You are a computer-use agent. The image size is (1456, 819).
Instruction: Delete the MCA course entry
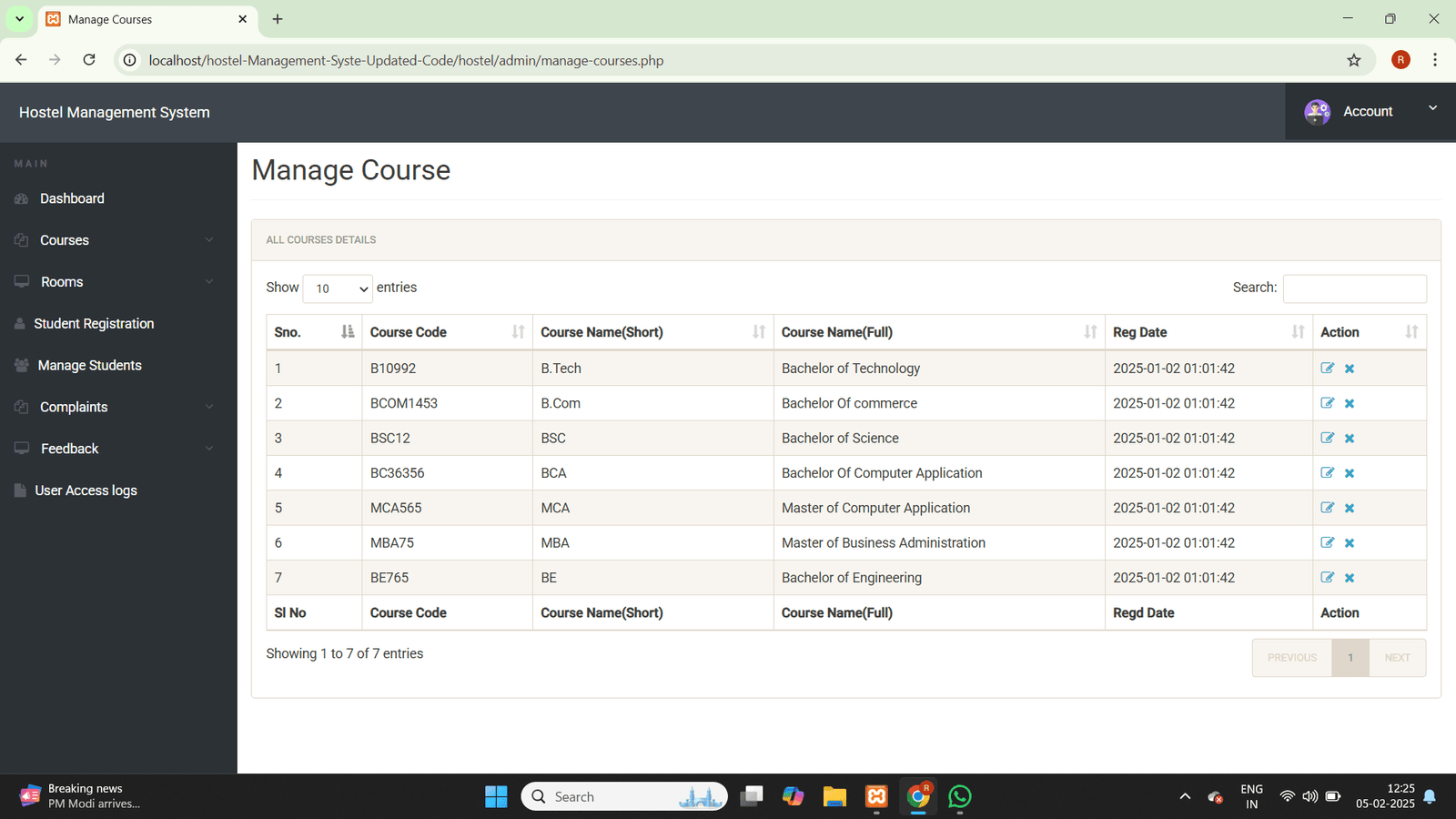point(1350,508)
